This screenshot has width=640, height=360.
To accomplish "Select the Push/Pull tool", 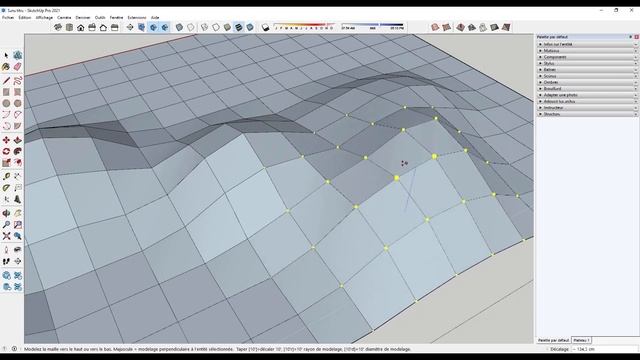I will point(18,140).
